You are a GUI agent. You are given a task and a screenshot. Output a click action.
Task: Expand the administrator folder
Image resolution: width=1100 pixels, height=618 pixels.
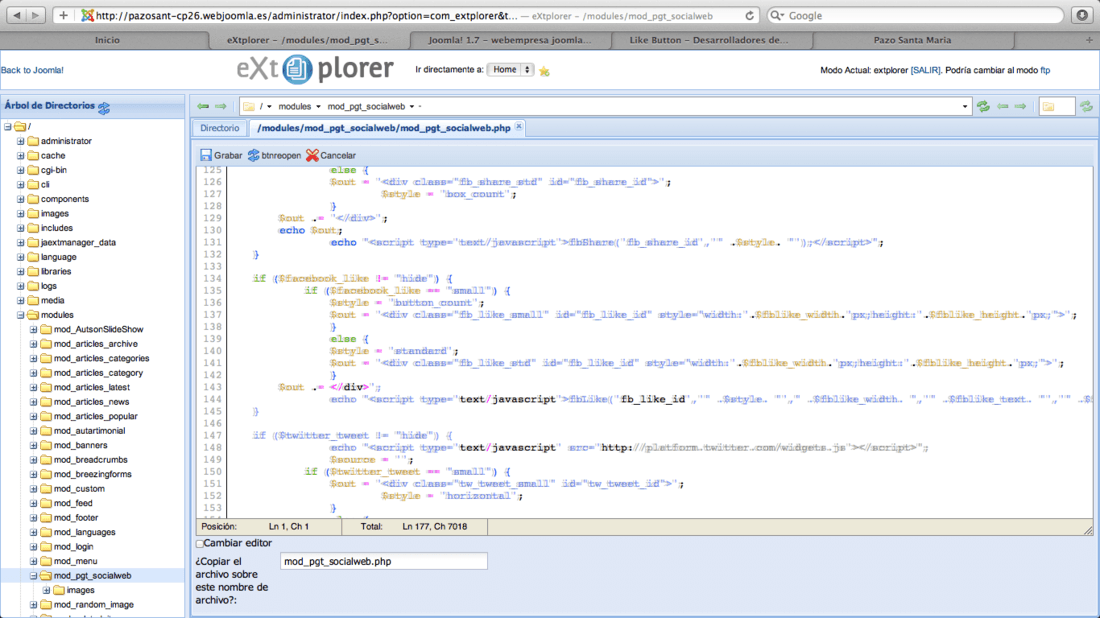pos(20,141)
